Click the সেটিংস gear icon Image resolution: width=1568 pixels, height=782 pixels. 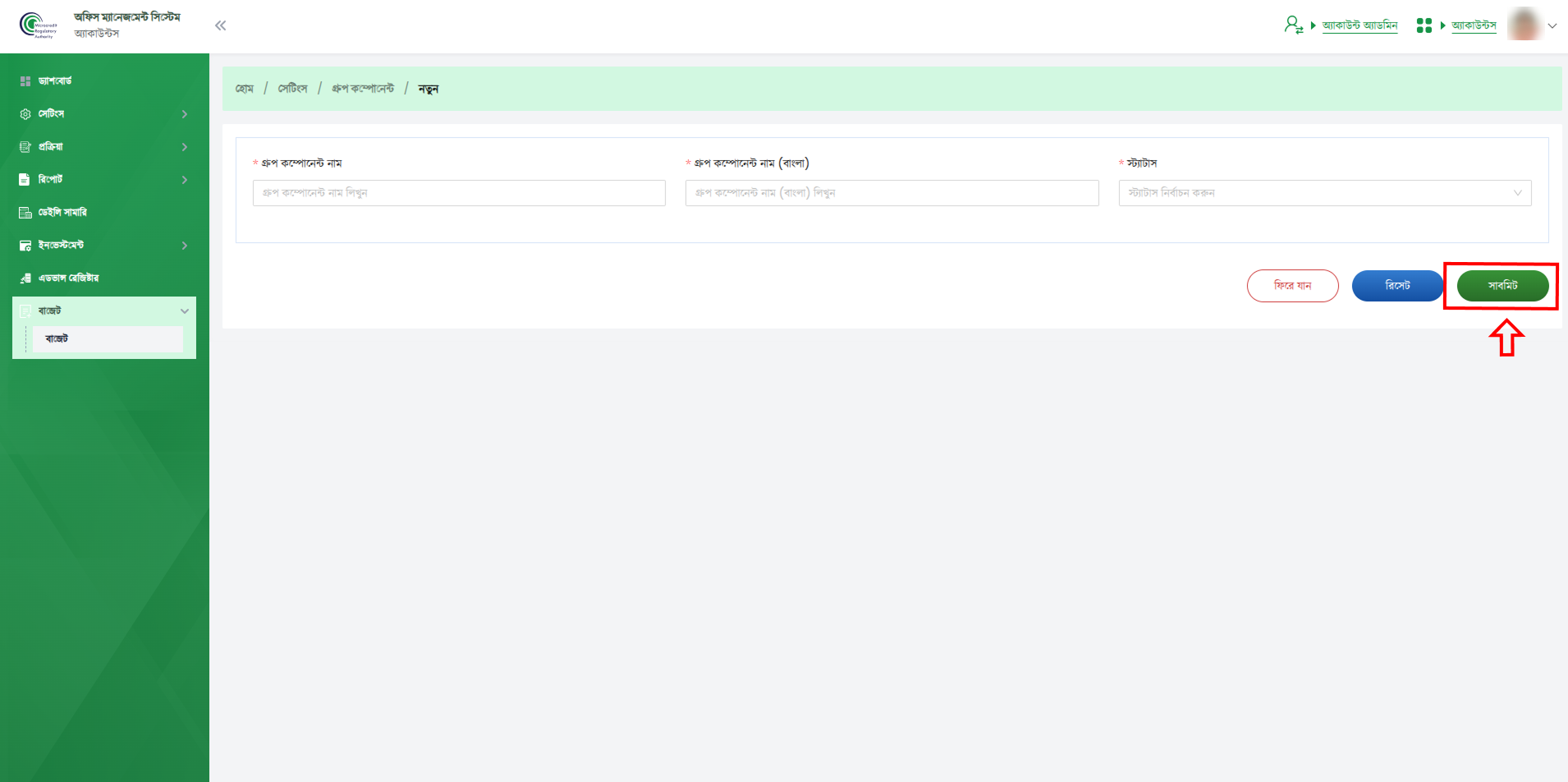click(25, 114)
